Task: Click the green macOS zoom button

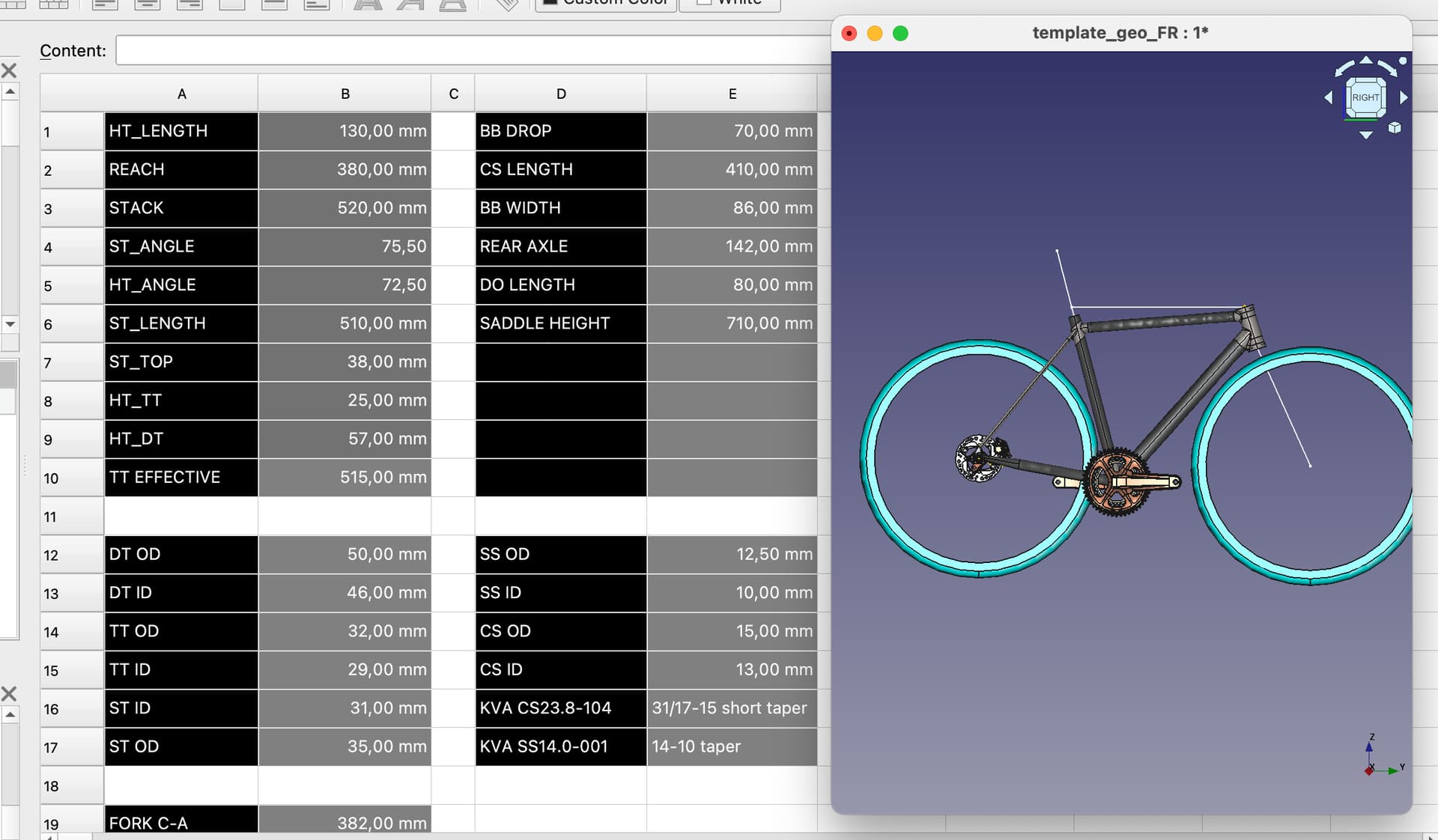Action: click(x=900, y=33)
